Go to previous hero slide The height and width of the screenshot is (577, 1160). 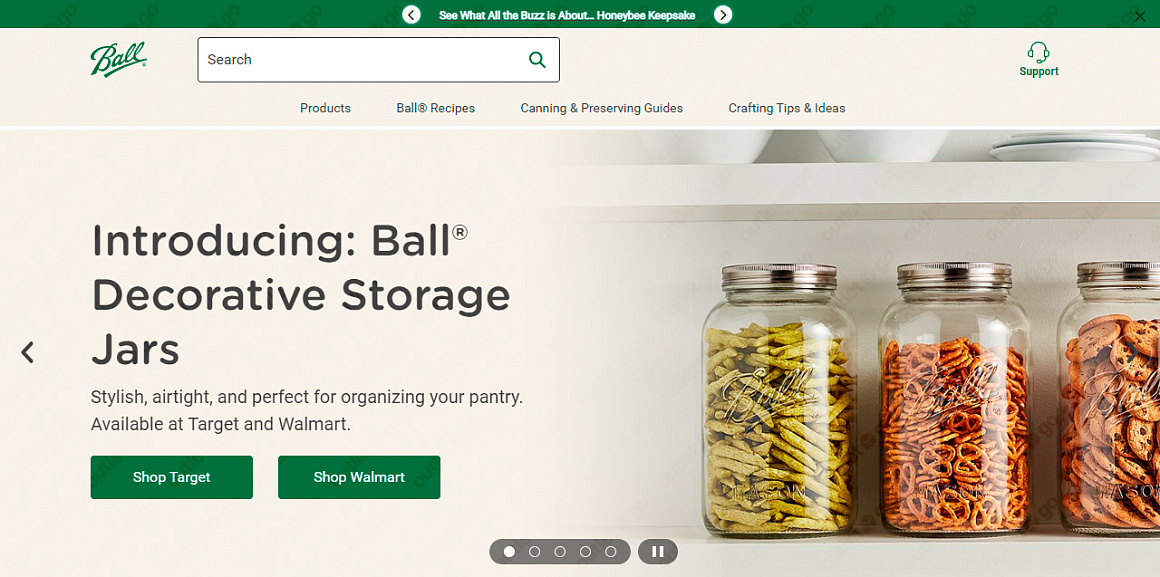27,352
